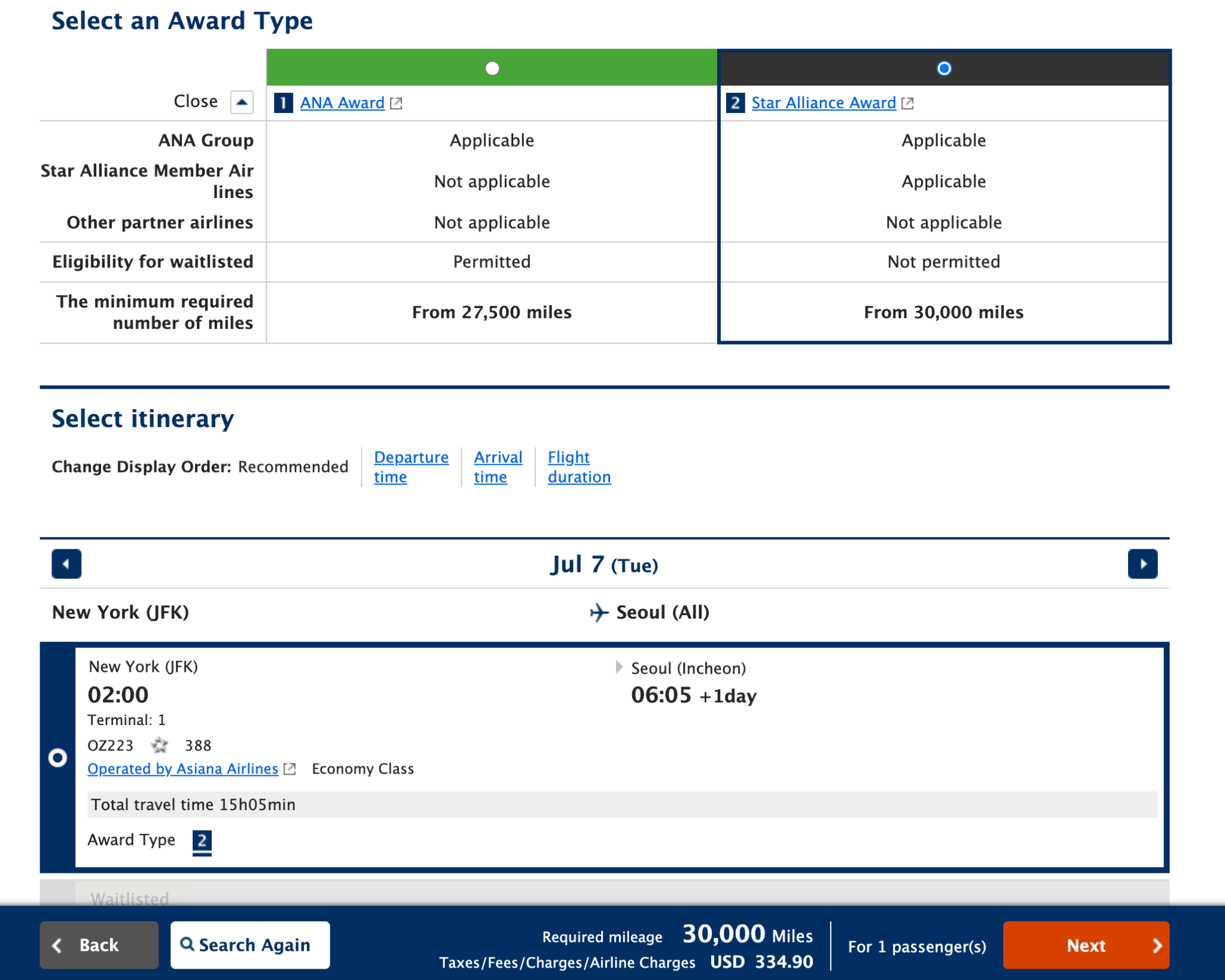Click the '30,000 Miles' required mileage value
Screen dimensions: 1225x980
[748, 934]
